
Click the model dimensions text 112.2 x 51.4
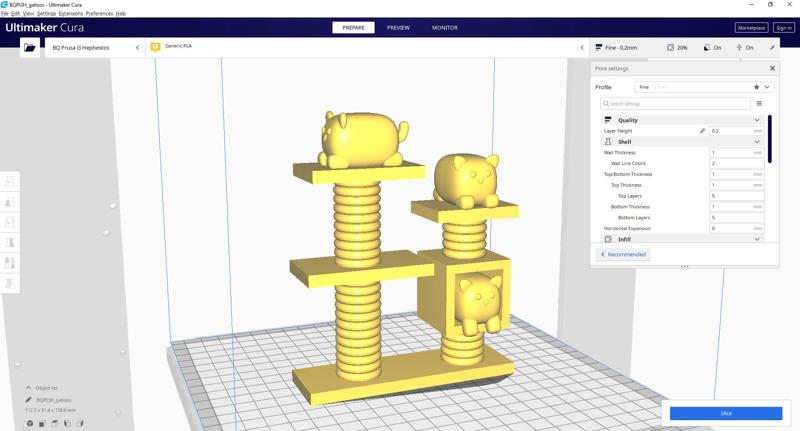[51, 410]
